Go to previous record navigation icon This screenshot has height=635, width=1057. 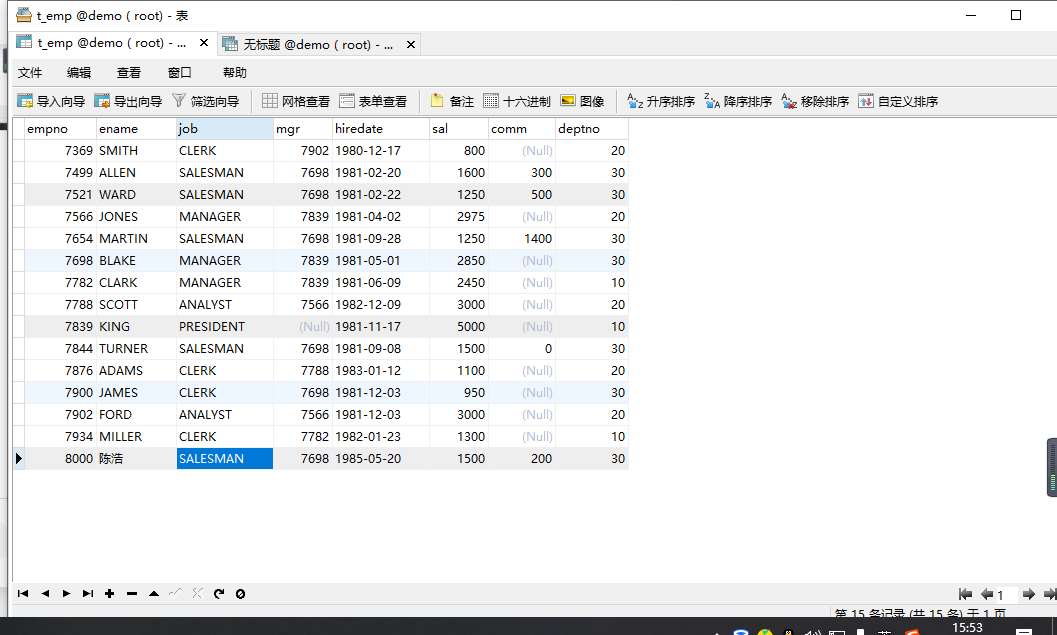pos(44,593)
